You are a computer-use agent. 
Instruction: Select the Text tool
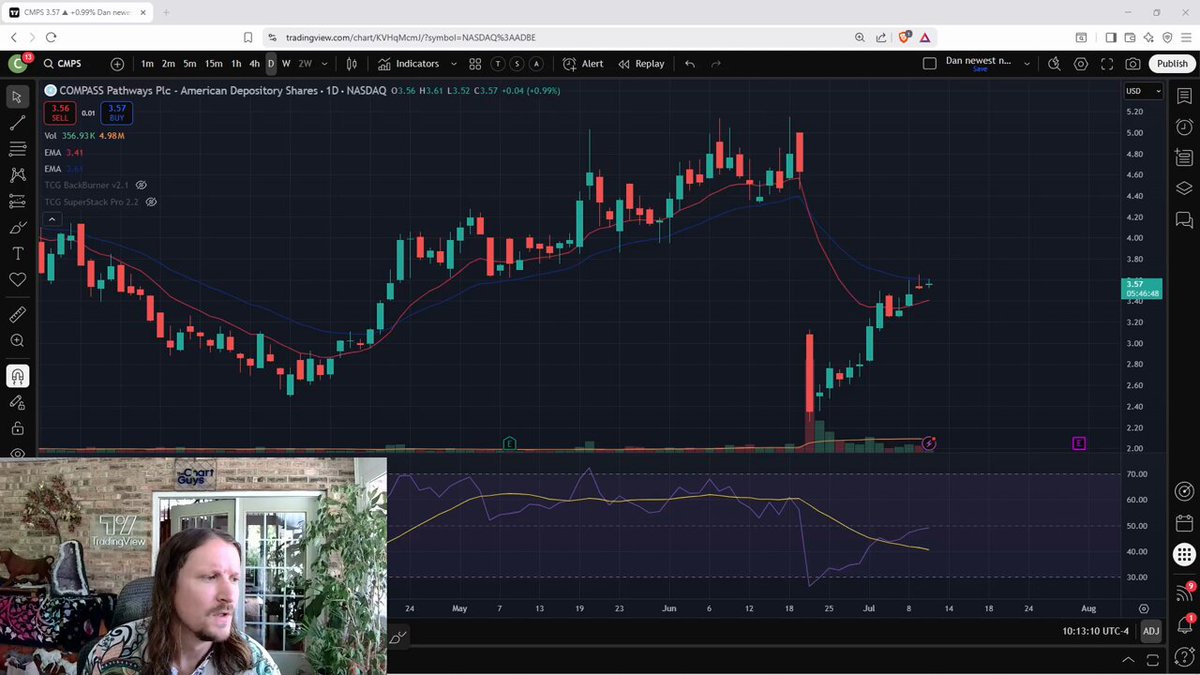[x=17, y=254]
